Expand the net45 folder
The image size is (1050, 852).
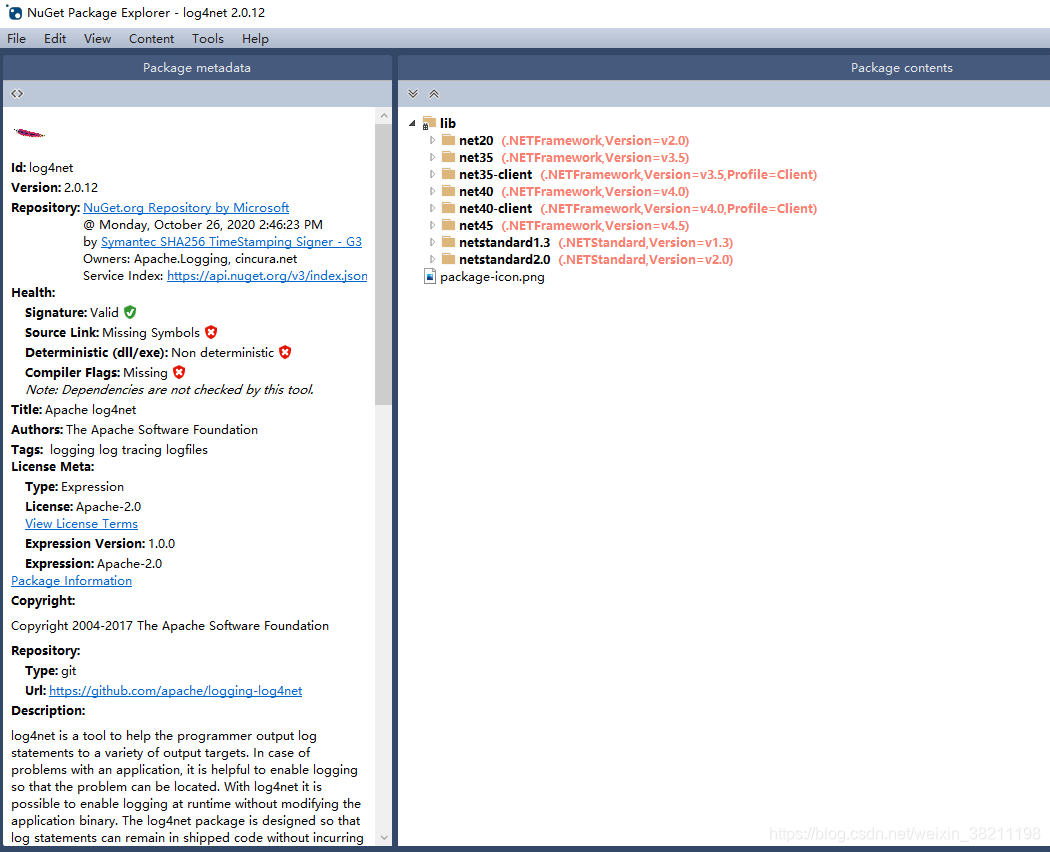point(432,226)
